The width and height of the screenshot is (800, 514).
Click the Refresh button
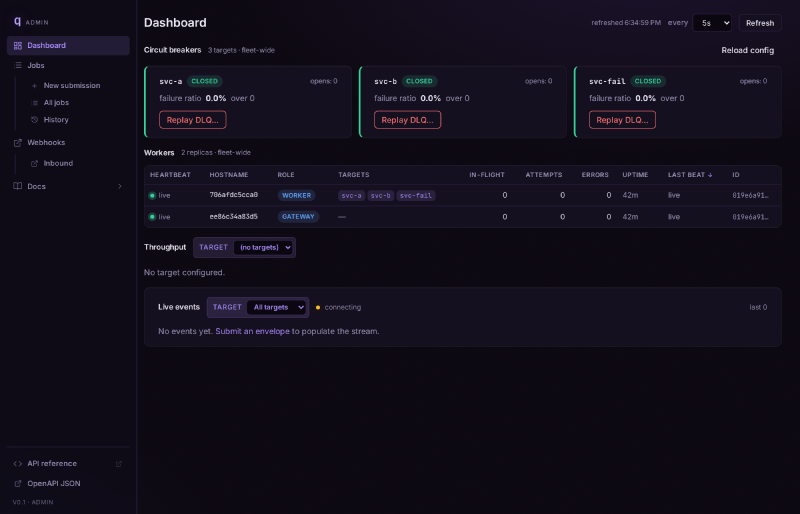(760, 23)
